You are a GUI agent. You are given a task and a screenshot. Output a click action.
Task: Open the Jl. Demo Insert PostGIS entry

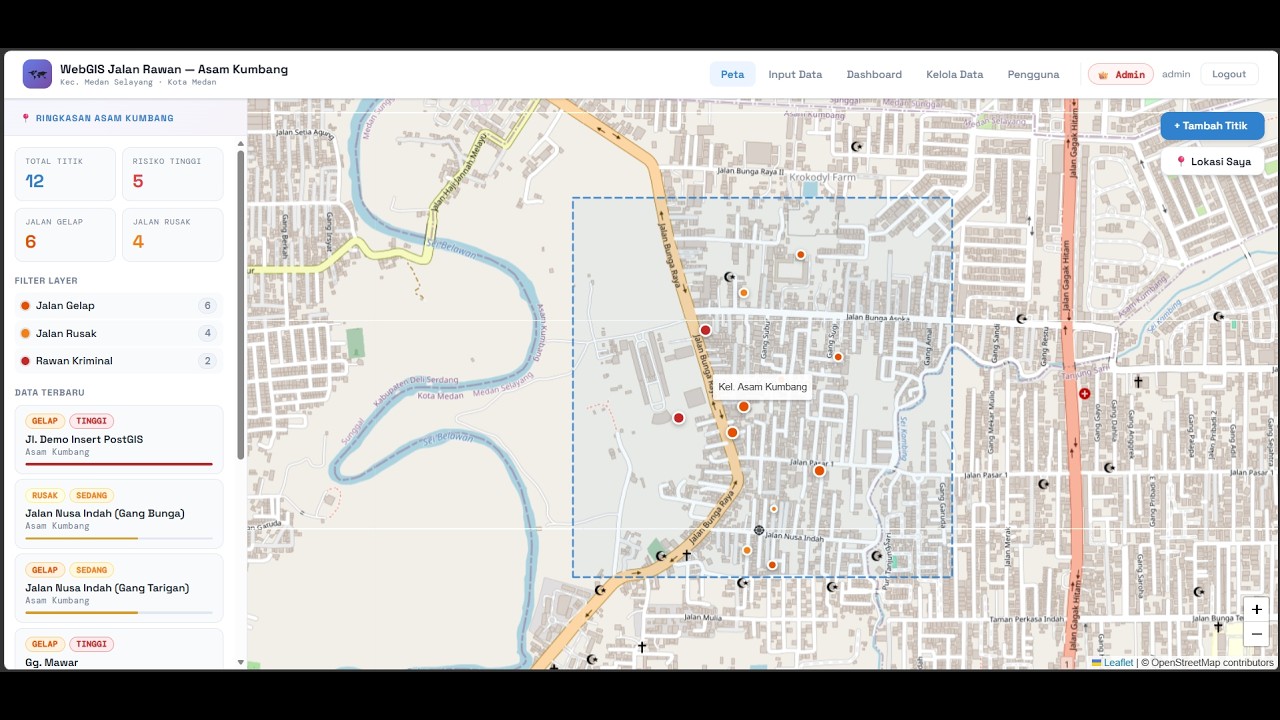[x=119, y=438]
